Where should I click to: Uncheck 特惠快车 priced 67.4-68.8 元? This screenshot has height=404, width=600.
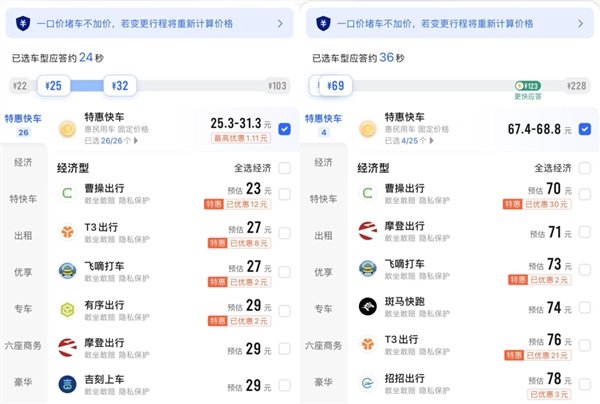[585, 129]
